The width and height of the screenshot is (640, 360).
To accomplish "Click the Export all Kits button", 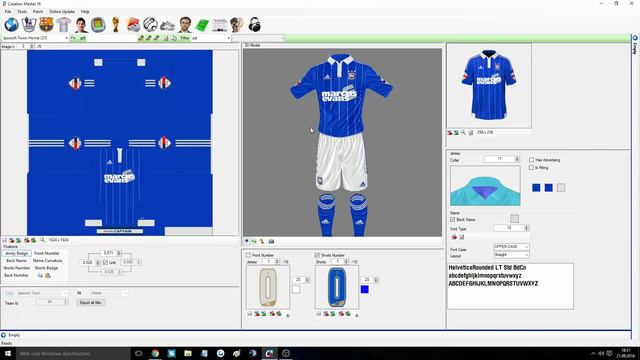I will point(91,302).
